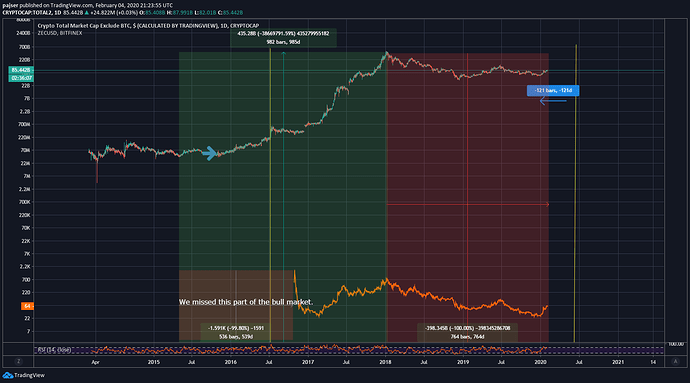Screen dimensions: 690x383
Task: Click the green 85.442B current price label
Action: (x=21, y=70)
